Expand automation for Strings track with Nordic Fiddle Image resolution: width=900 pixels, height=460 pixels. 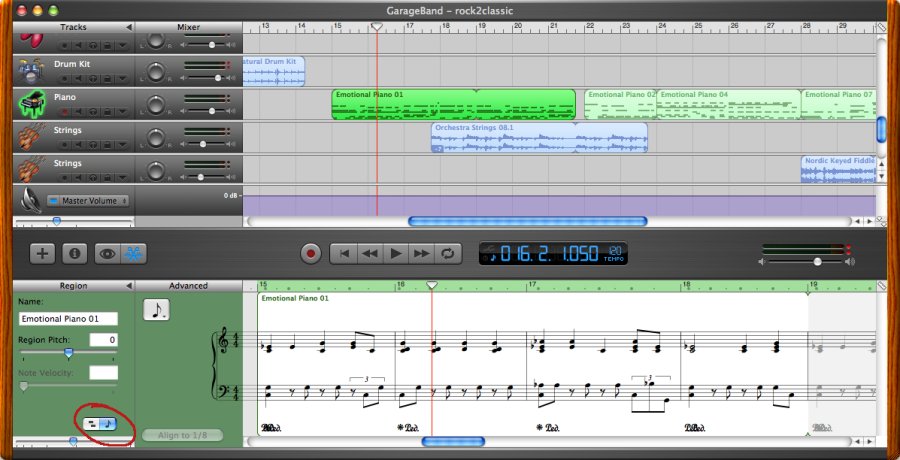pos(121,177)
